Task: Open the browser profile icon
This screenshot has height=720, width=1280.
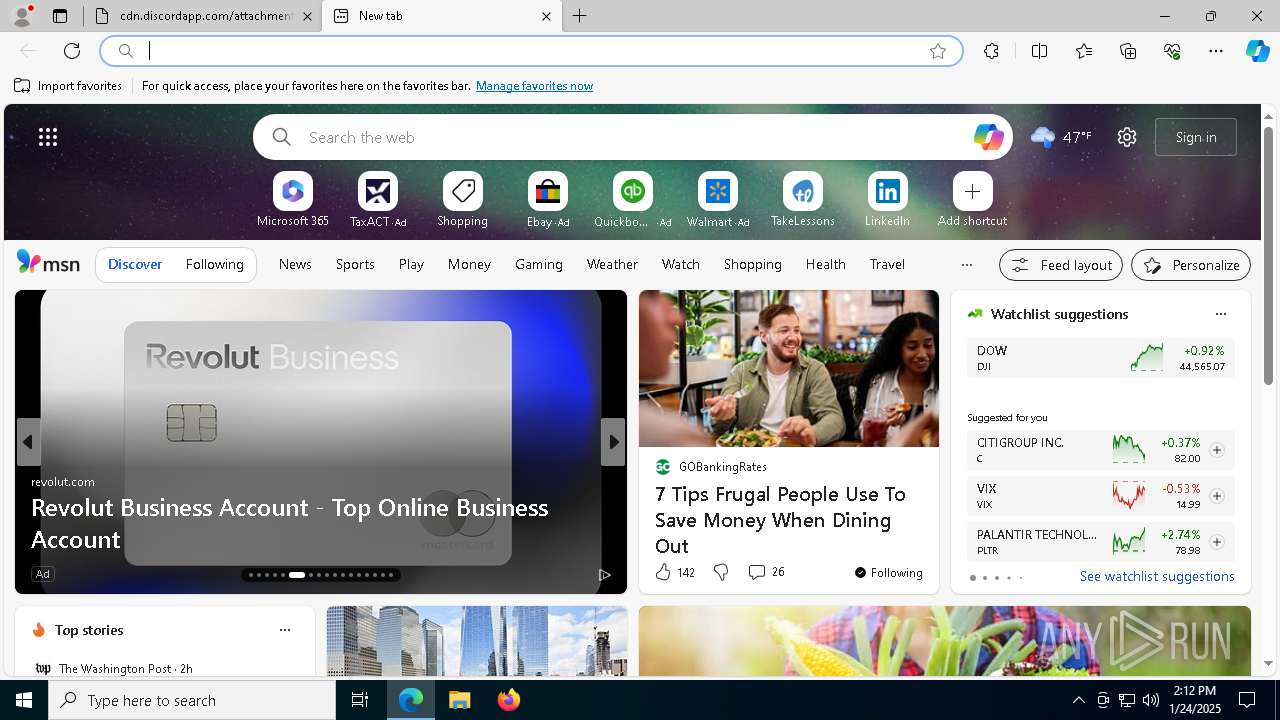Action: tap(22, 16)
